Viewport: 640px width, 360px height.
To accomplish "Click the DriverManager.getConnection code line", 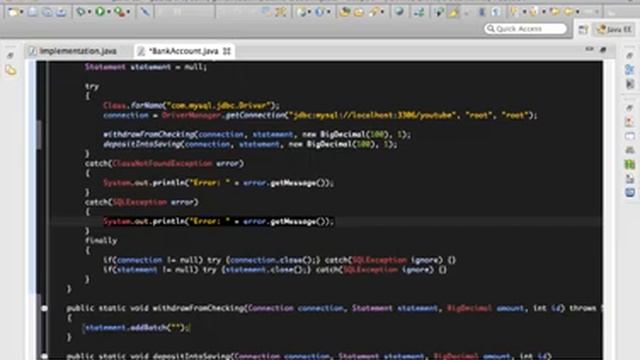I will (320, 116).
